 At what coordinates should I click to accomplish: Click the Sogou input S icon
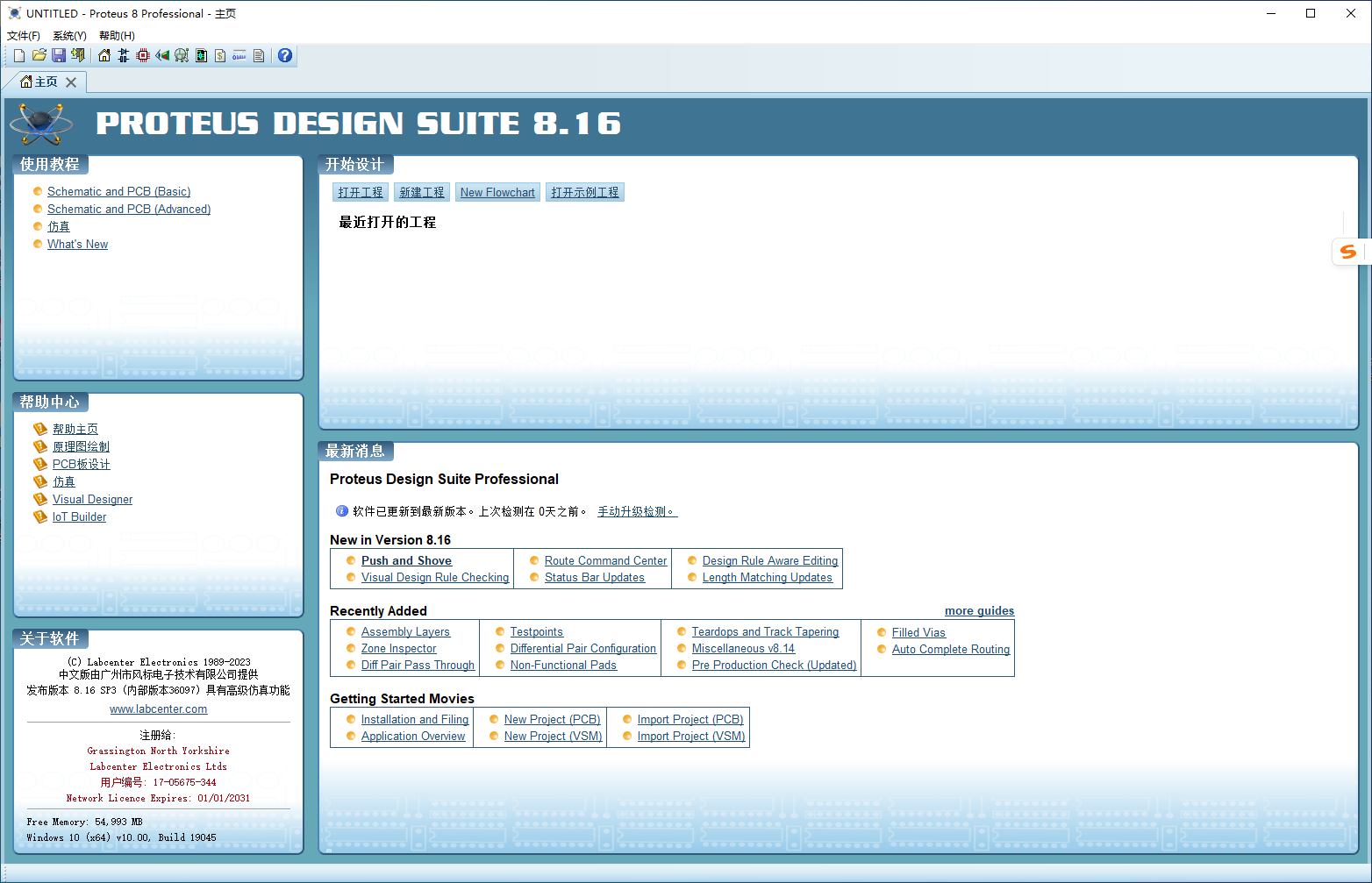coord(1348,252)
